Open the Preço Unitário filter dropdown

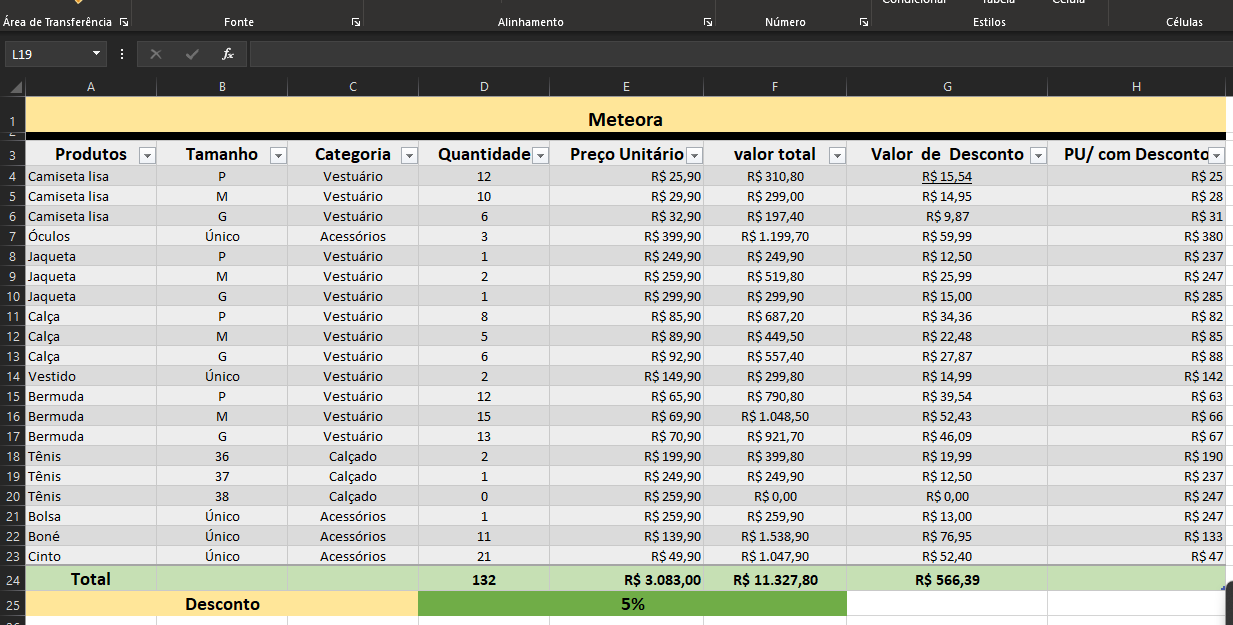tap(694, 155)
